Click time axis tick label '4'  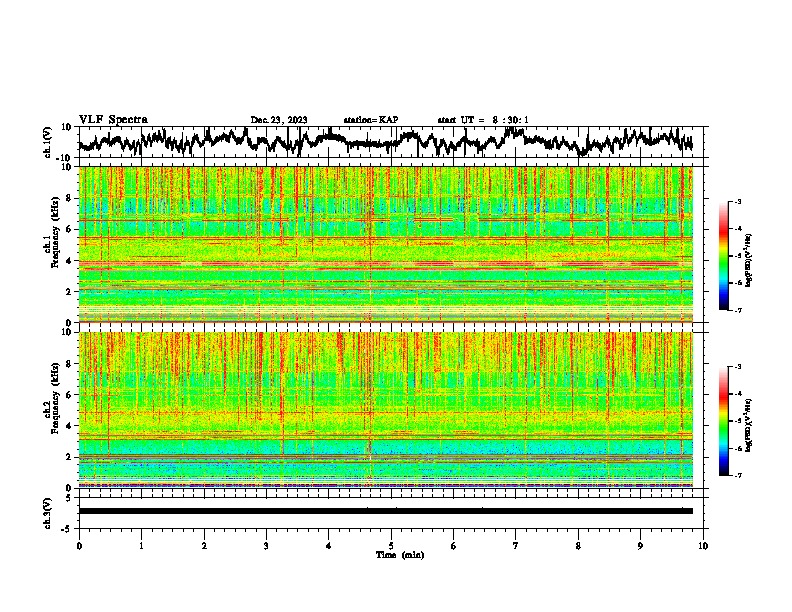(x=329, y=546)
